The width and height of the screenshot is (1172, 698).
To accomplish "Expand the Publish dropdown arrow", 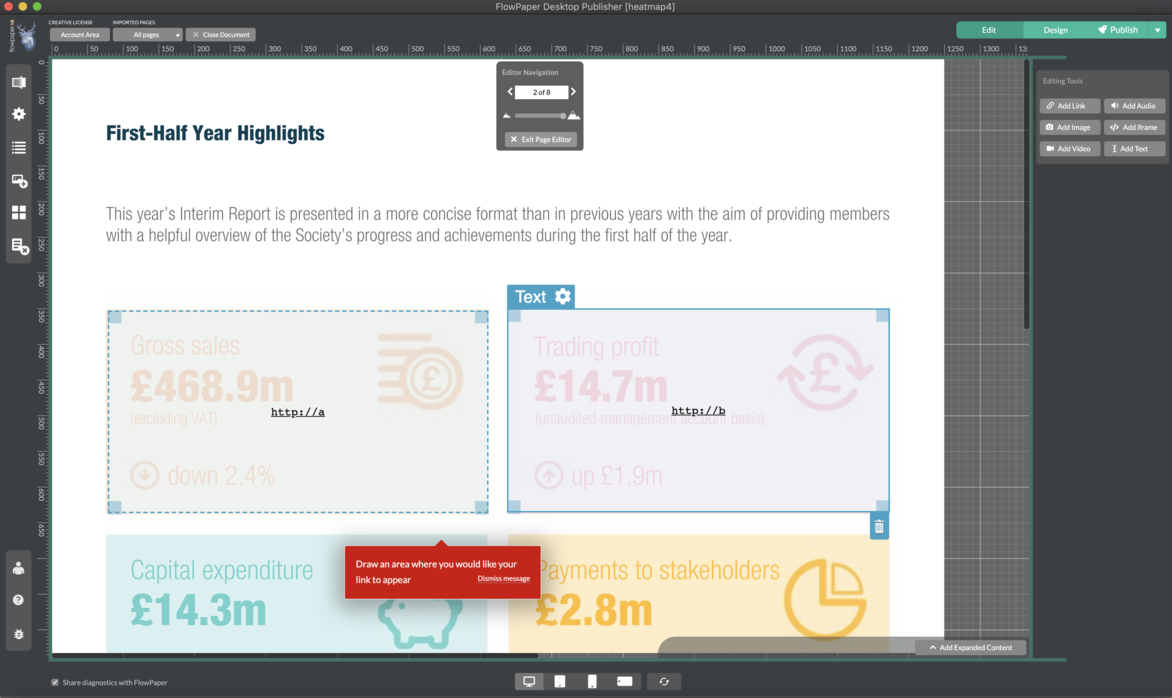I will (1158, 30).
